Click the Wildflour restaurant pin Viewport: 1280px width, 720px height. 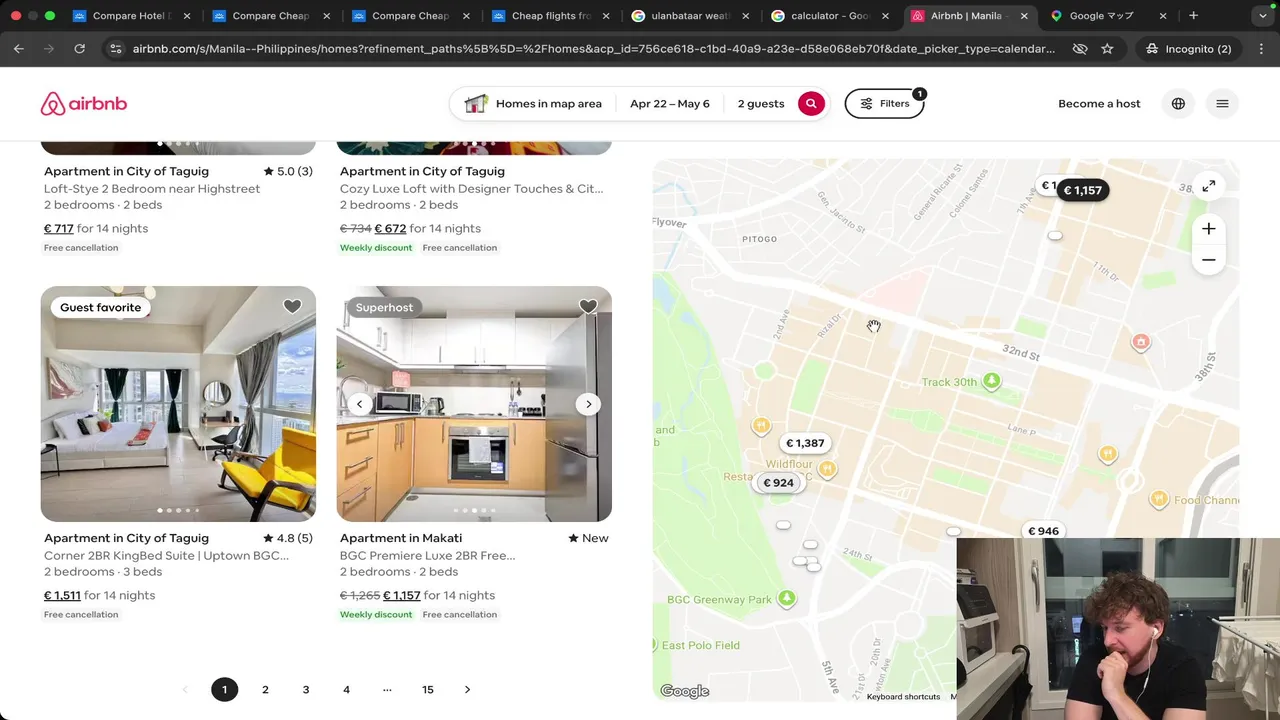pos(827,469)
